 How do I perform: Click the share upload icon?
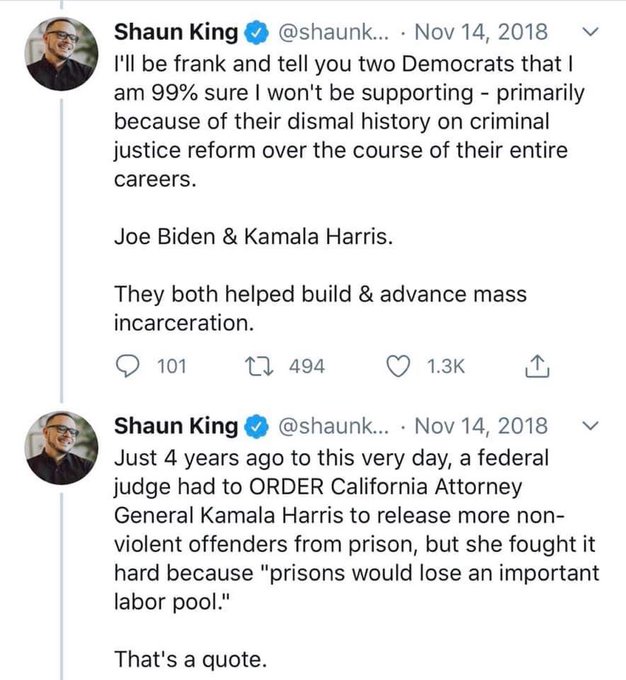537,366
